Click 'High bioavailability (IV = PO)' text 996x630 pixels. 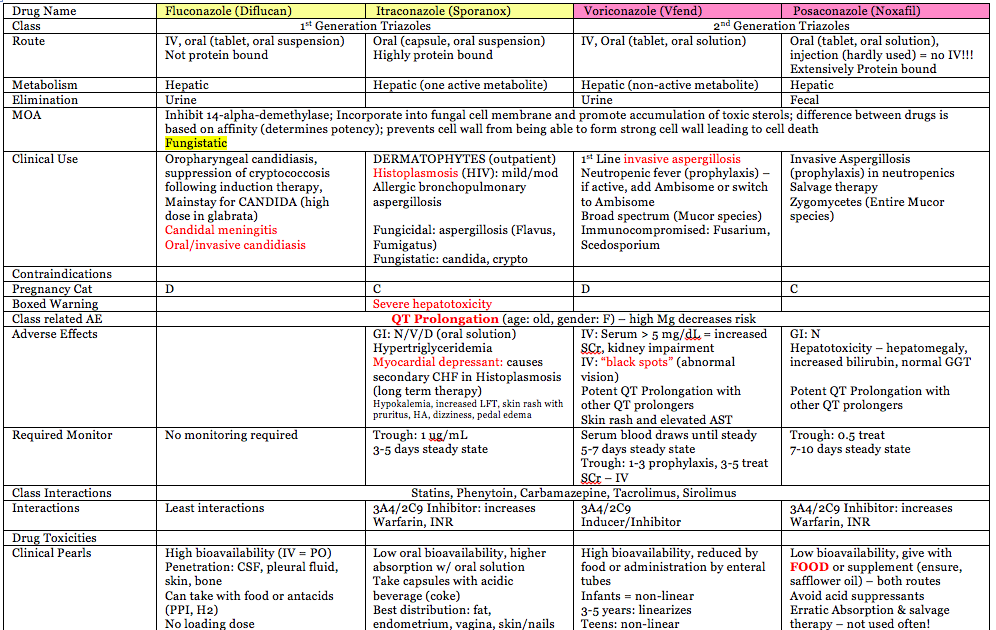coord(248,553)
